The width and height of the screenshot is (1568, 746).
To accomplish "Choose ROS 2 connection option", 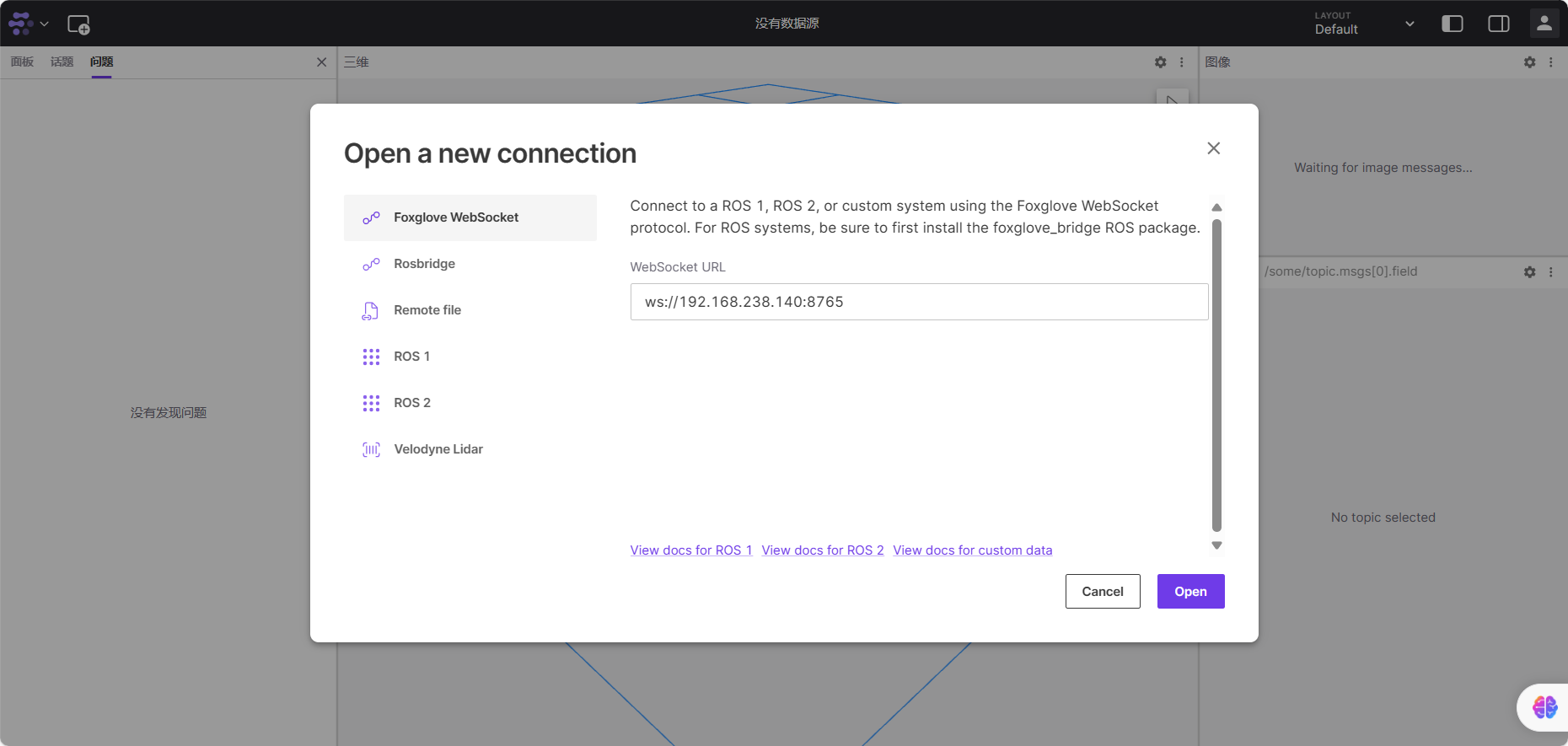I will [x=470, y=403].
